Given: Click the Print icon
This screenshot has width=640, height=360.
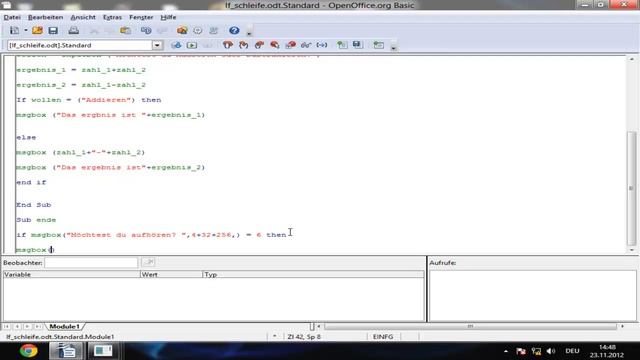Looking at the screenshot, I should pos(73,31).
